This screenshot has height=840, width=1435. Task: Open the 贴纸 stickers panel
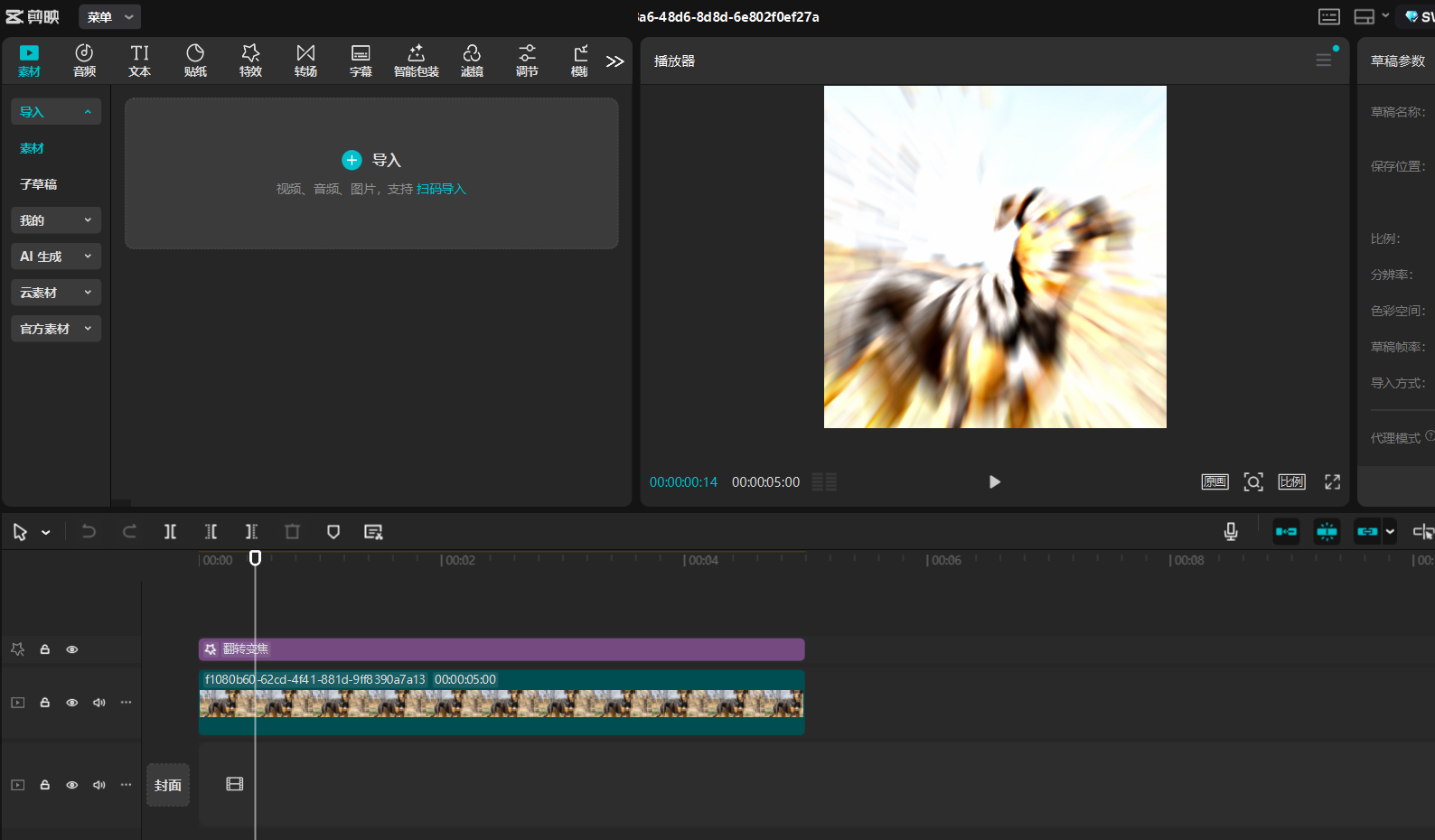pyautogui.click(x=195, y=61)
